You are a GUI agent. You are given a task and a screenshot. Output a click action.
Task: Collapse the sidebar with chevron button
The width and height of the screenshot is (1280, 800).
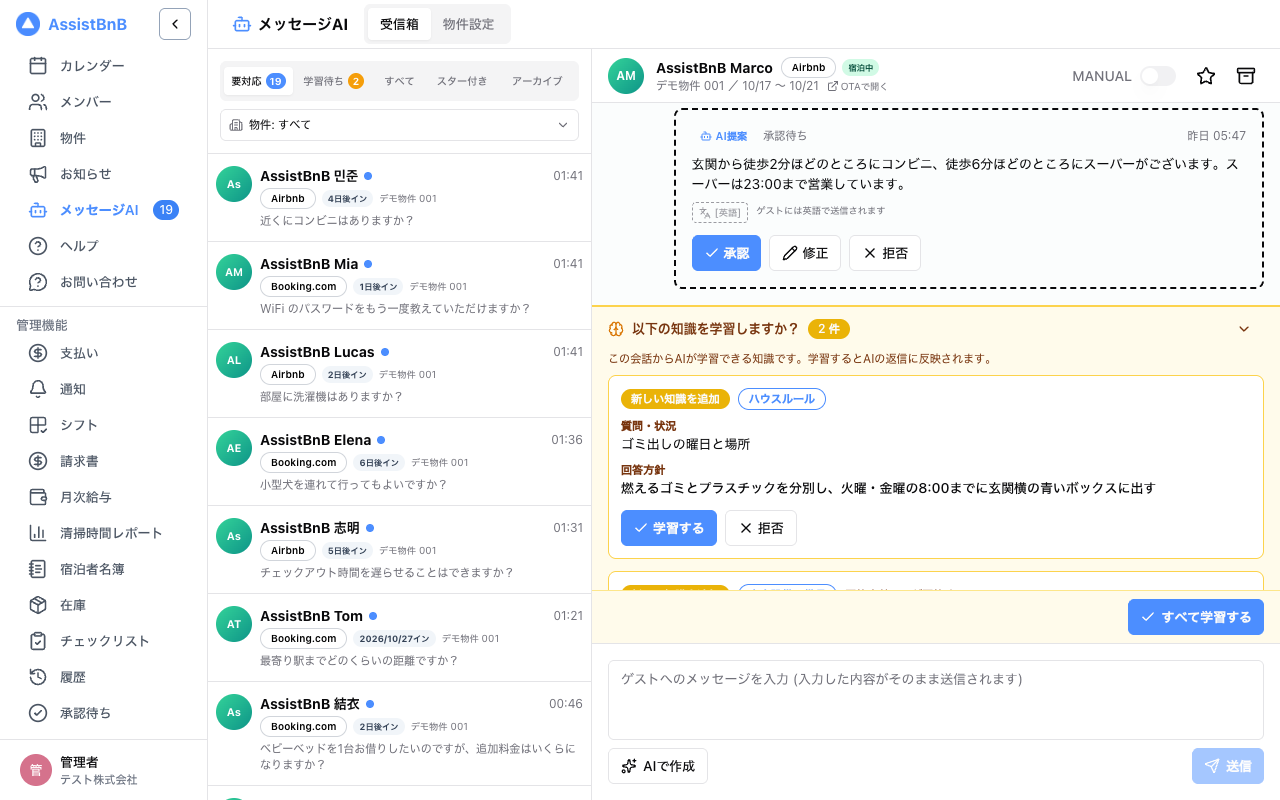pos(175,24)
